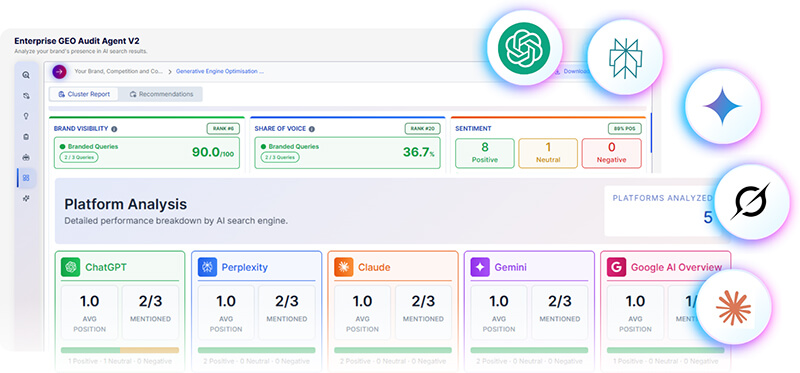
Task: Click Perplexity's 2/3 MENTIONED tile
Action: (287, 312)
